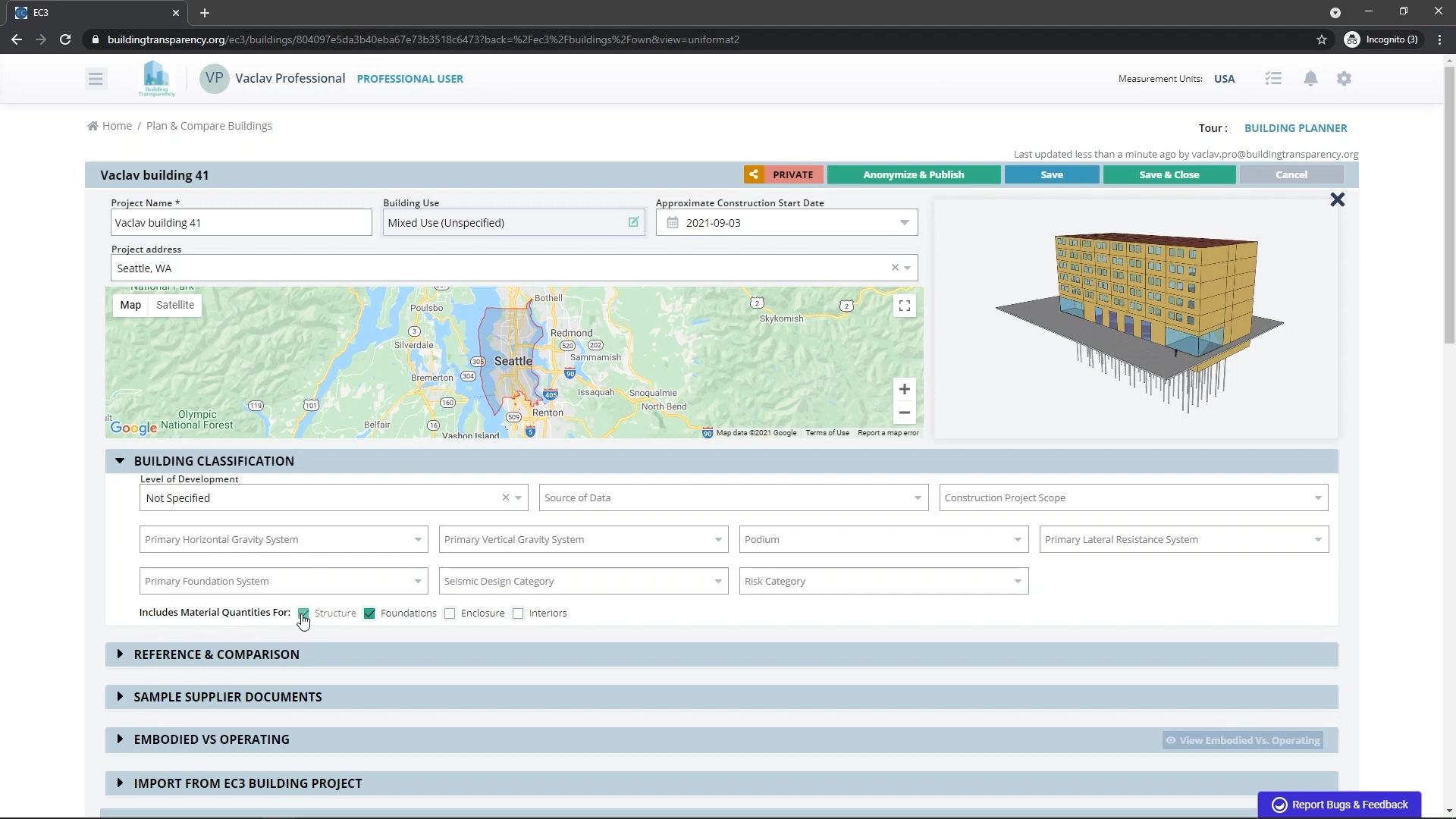Open the Seismic Design Category dropdown

point(583,582)
